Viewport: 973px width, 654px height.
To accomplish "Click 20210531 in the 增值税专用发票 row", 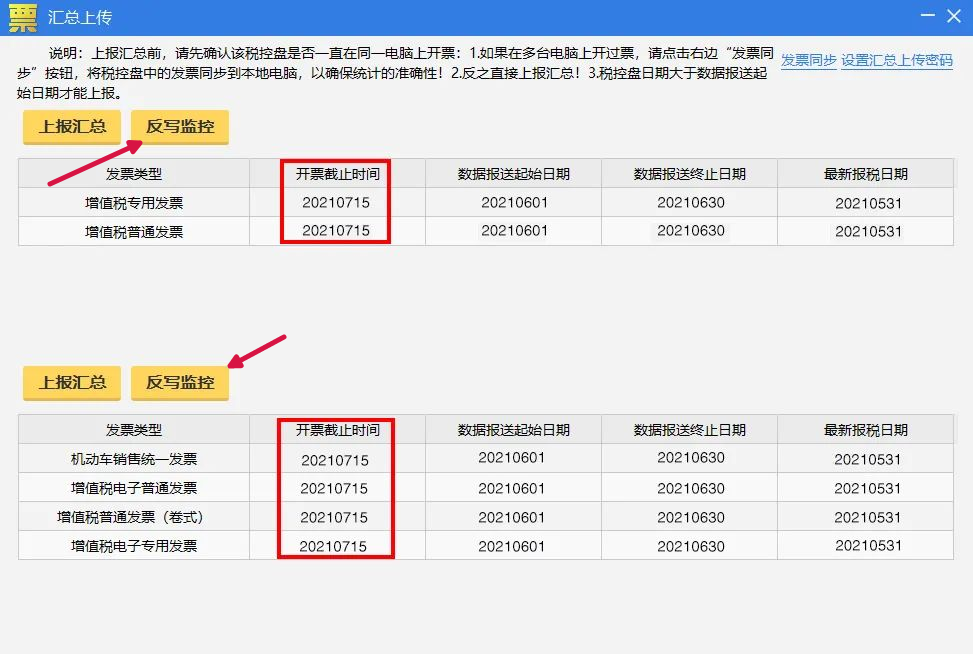I will click(868, 203).
